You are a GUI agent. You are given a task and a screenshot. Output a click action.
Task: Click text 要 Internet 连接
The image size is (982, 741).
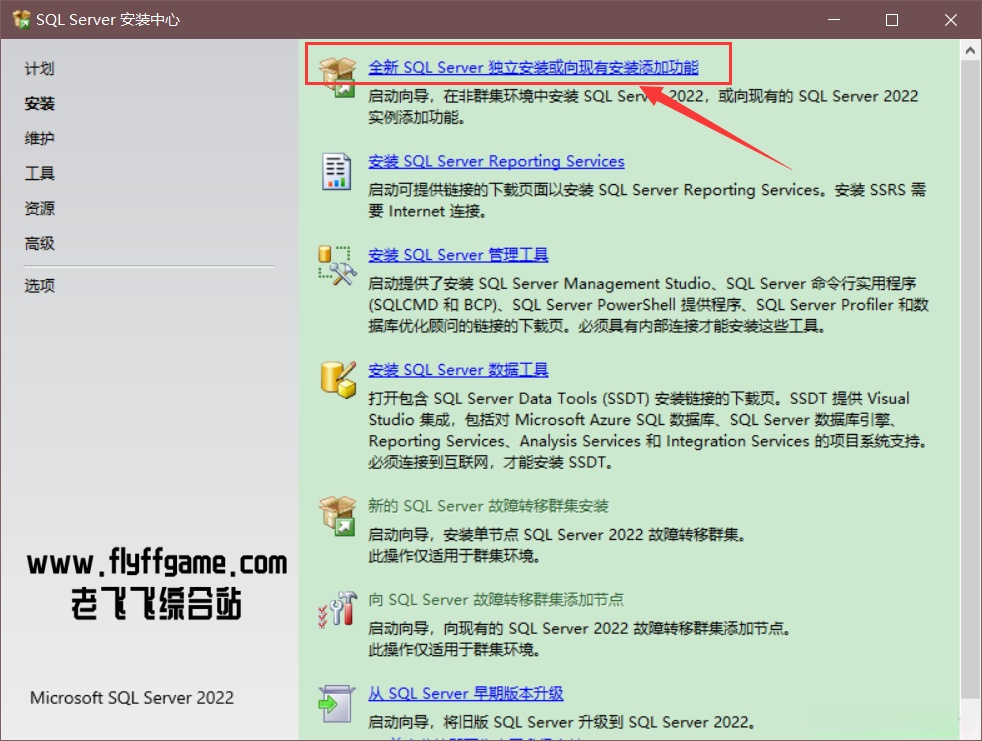(x=427, y=211)
